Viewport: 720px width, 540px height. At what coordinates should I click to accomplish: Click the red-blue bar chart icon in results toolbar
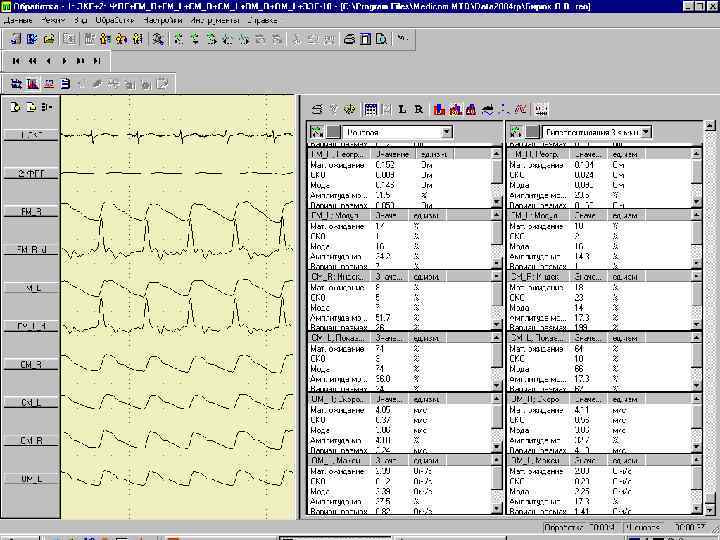[x=439, y=109]
